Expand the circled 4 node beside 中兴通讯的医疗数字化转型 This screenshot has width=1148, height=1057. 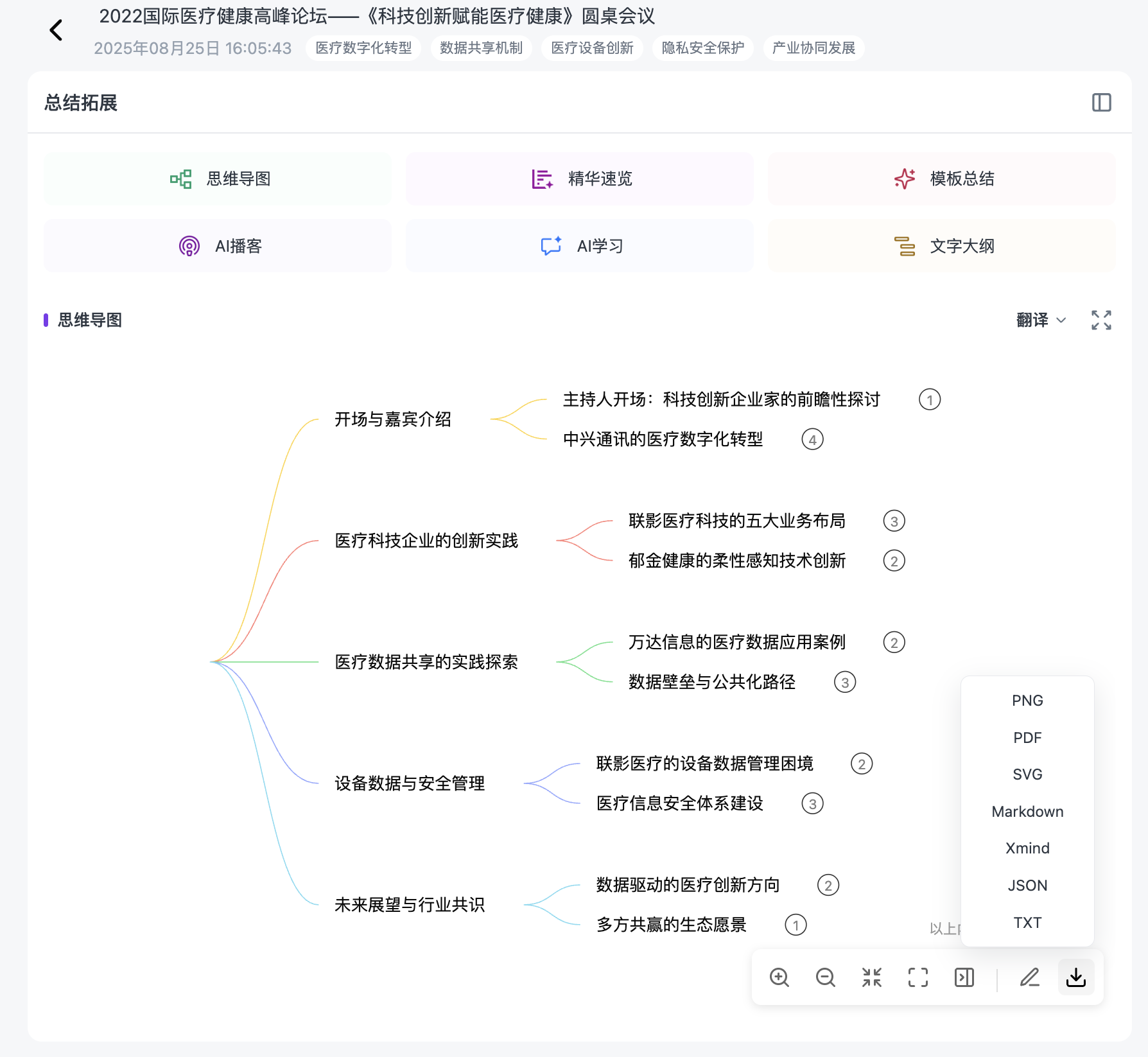point(812,440)
